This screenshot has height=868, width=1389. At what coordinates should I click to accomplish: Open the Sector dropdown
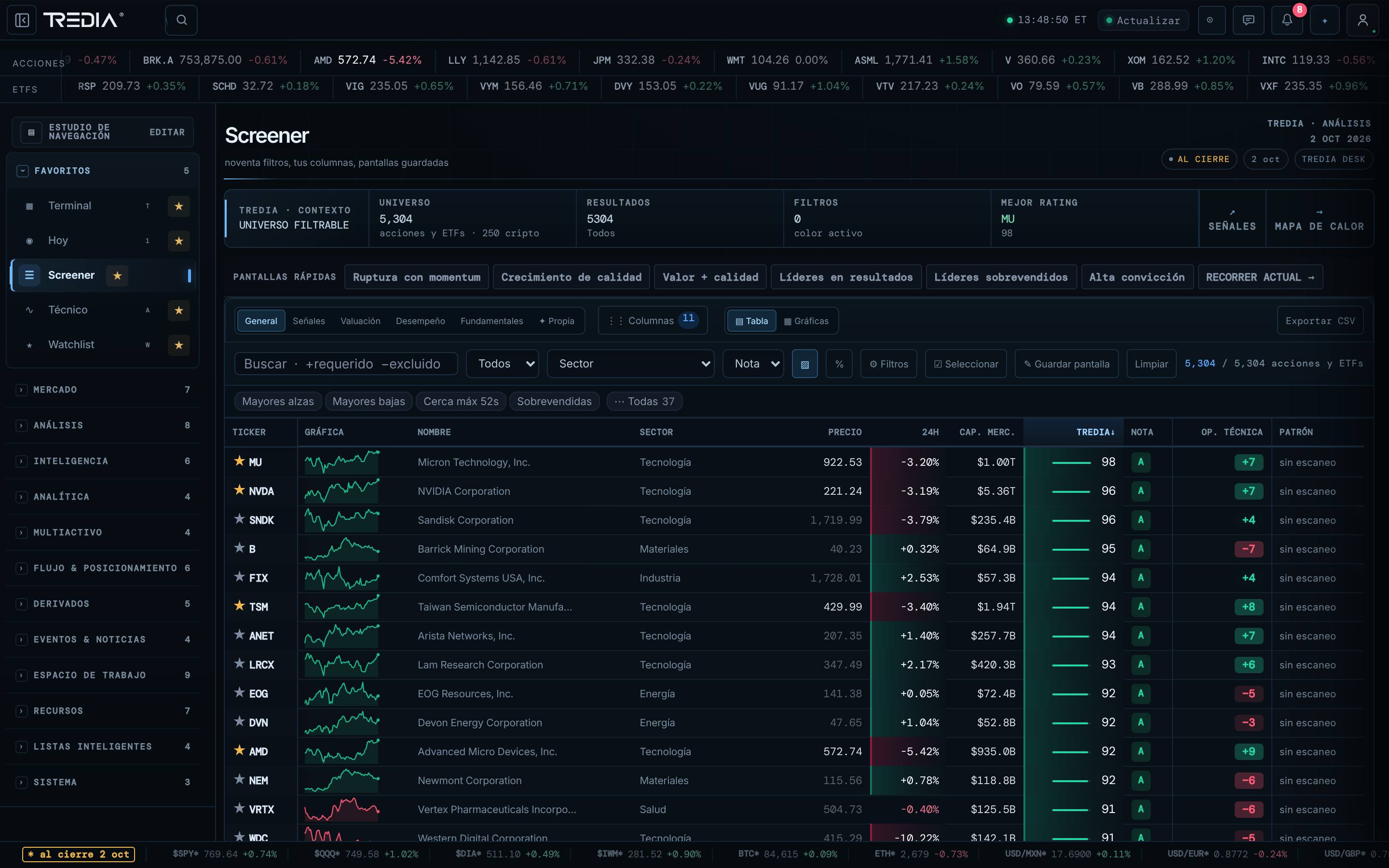[631, 364]
